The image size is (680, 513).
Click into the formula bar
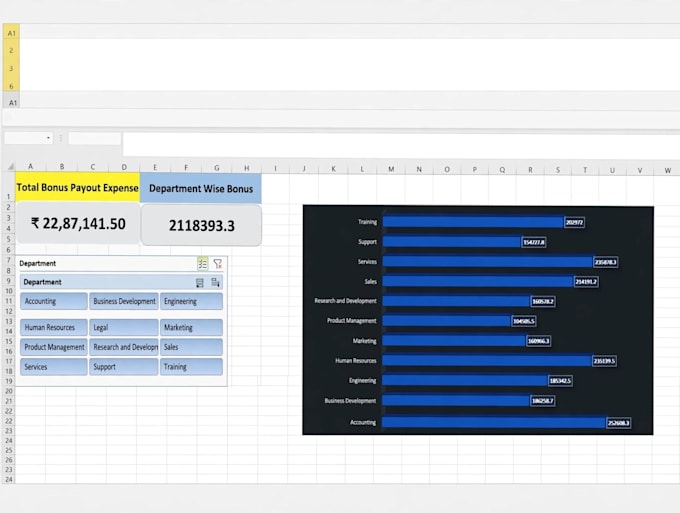401,144
